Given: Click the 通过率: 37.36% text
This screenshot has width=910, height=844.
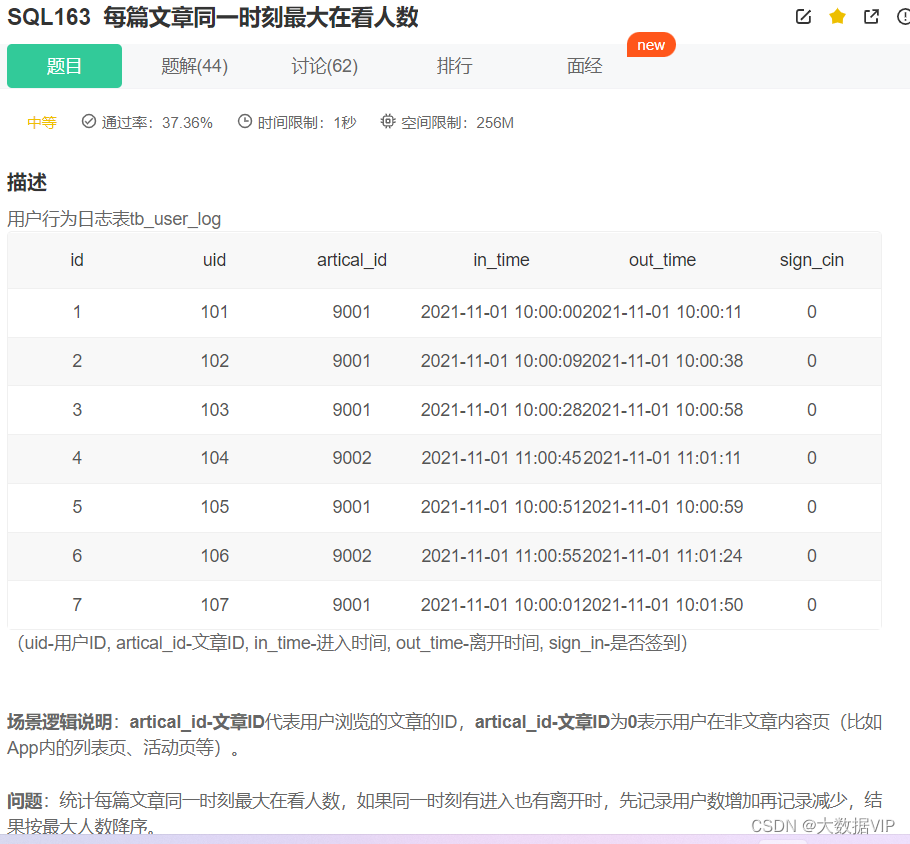Looking at the screenshot, I should click(157, 122).
